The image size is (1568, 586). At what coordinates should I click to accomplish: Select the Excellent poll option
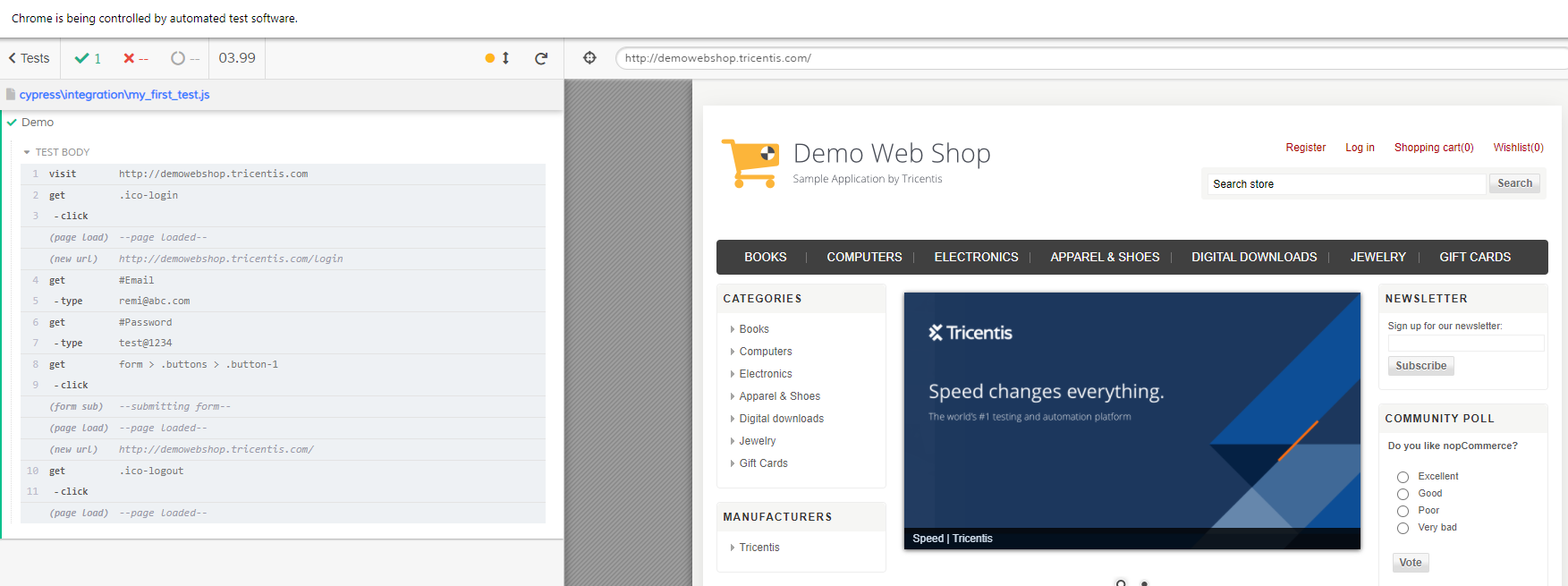tap(1403, 477)
